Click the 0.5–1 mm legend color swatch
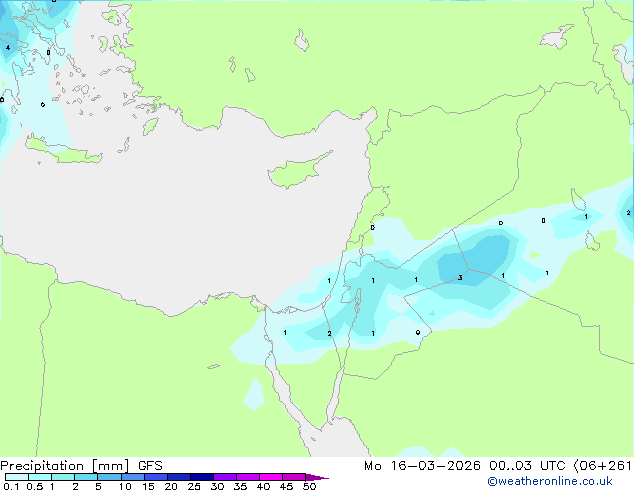This screenshot has width=634, height=490. tap(40, 477)
